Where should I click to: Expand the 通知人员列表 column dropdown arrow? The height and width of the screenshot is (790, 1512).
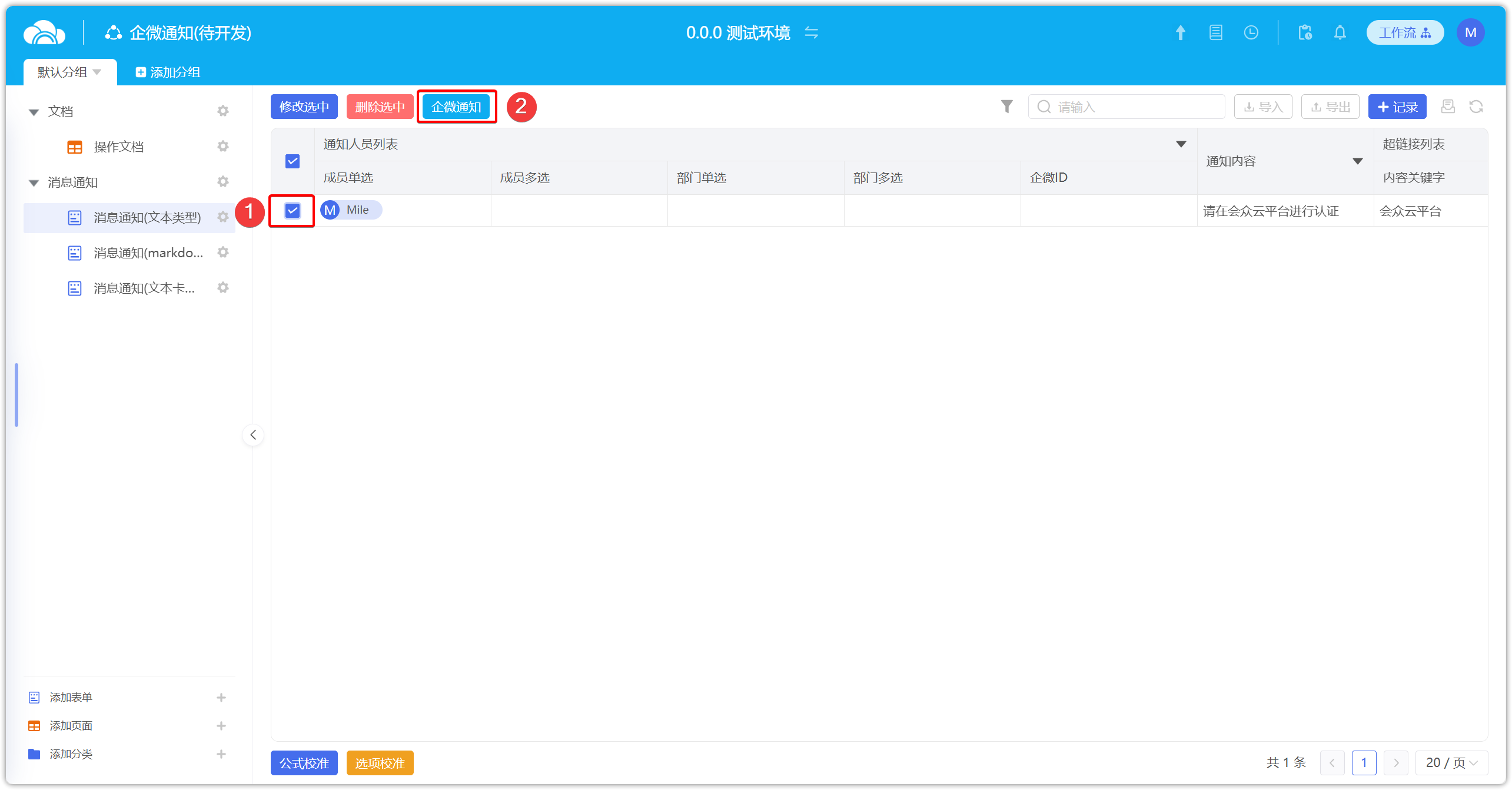click(x=1181, y=144)
